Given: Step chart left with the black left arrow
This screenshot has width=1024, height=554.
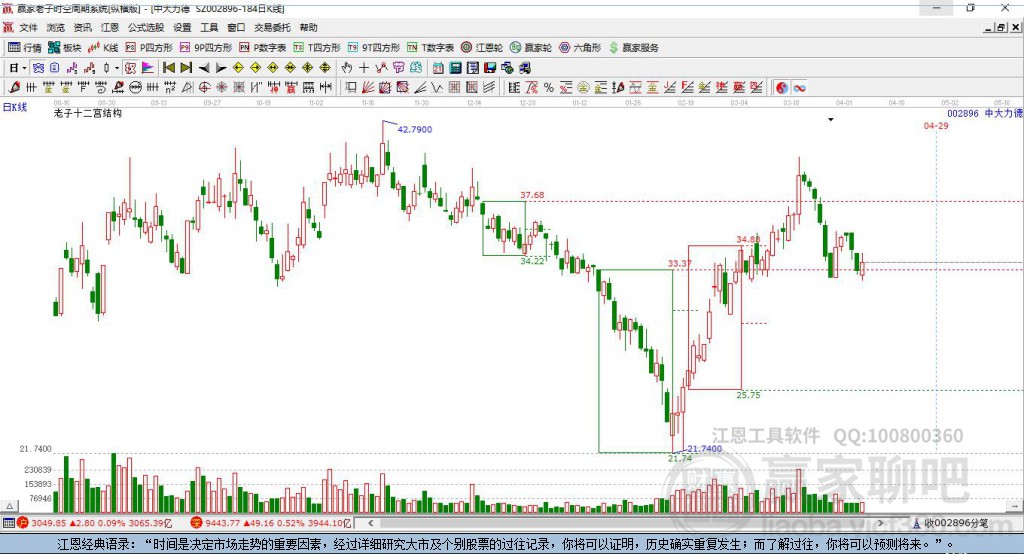Looking at the screenshot, I should [204, 68].
